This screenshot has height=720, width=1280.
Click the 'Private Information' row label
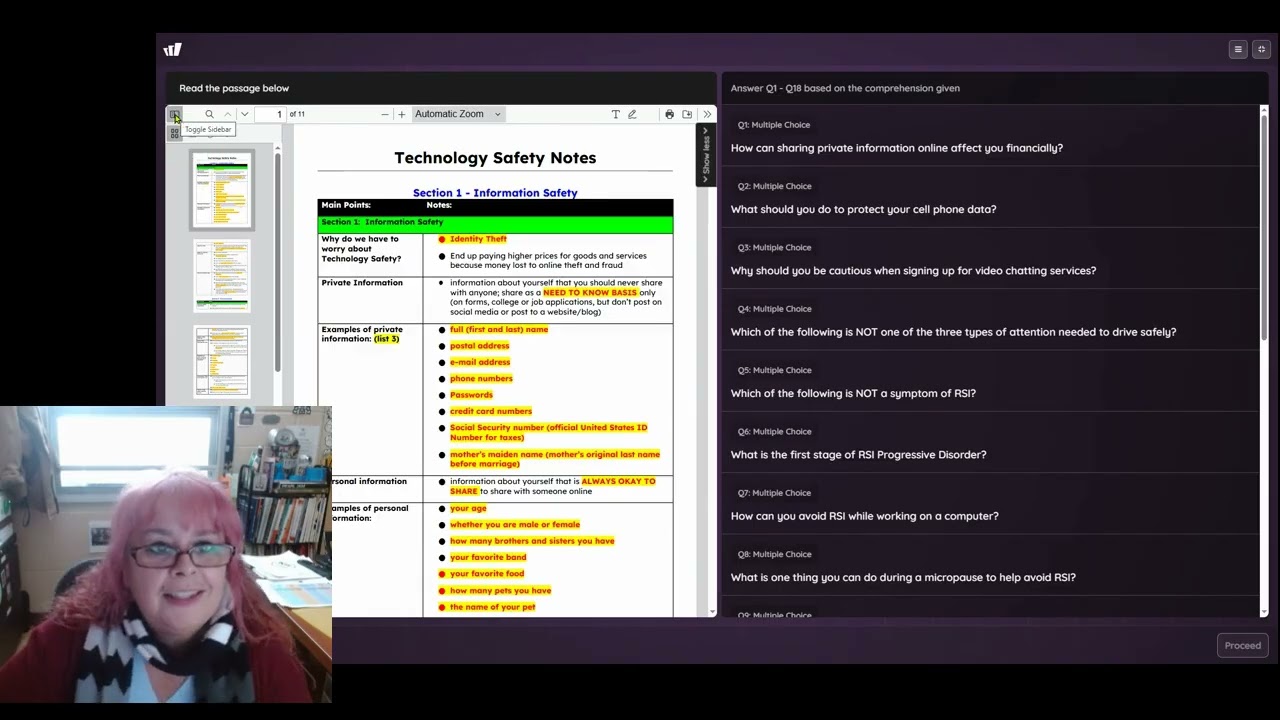(362, 283)
